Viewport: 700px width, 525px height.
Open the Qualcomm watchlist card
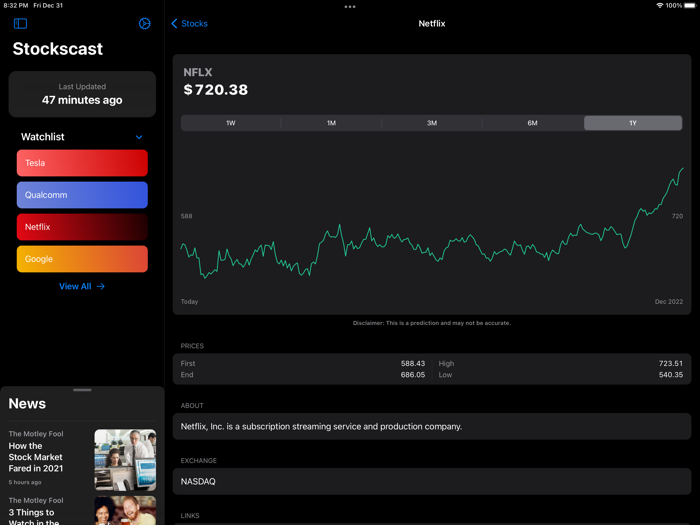pos(82,195)
